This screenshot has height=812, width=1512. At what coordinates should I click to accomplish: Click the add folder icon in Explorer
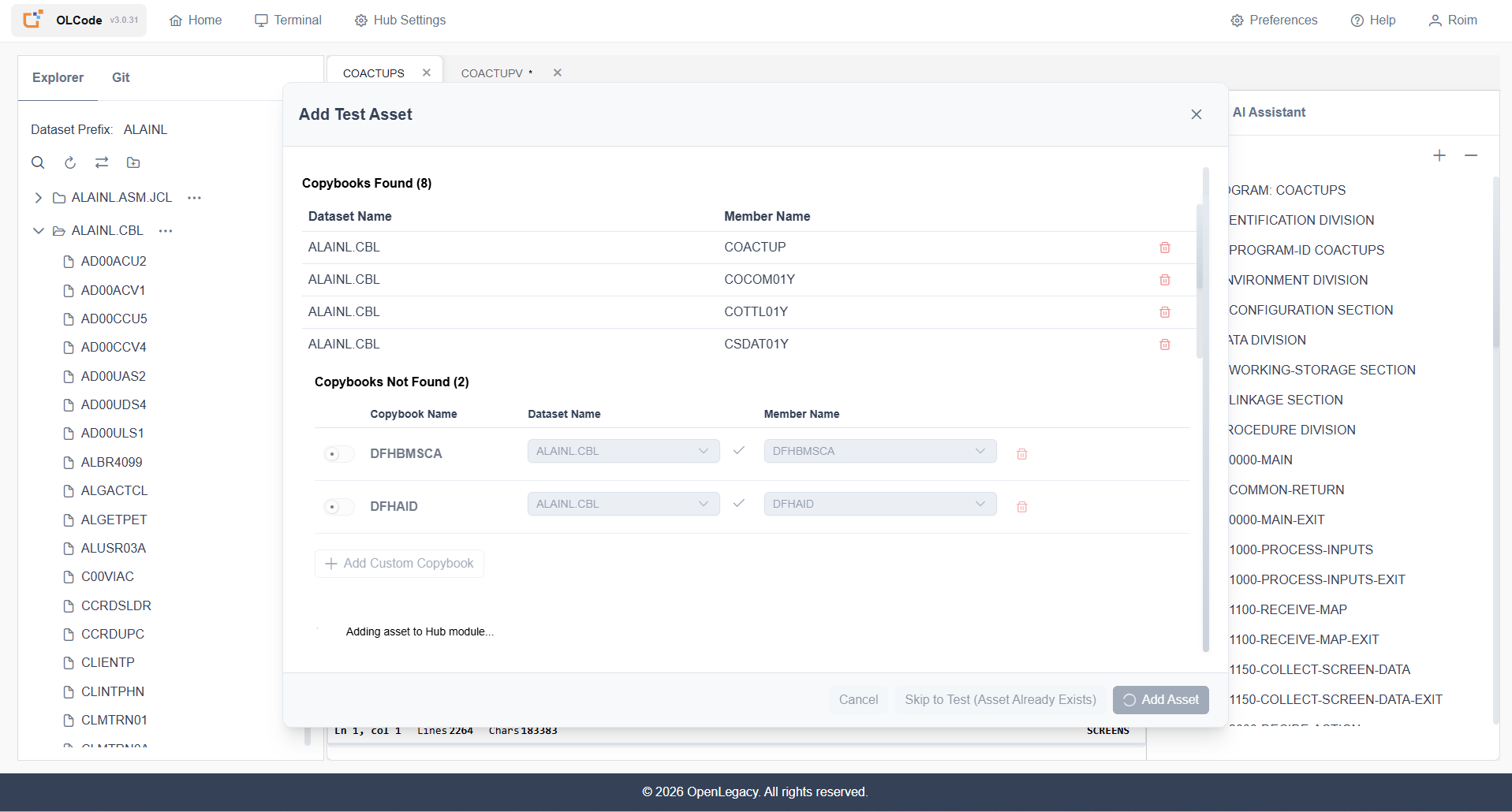[133, 162]
